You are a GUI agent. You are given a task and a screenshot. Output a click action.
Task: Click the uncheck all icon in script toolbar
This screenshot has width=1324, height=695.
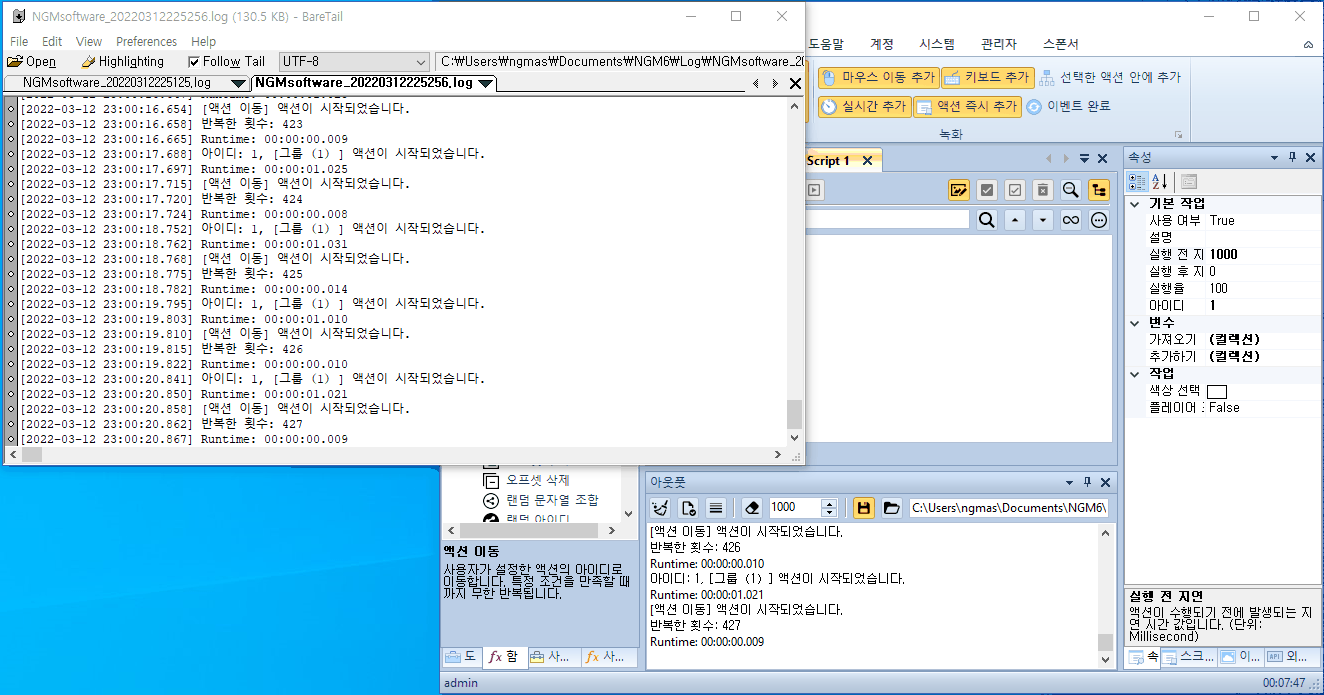click(1015, 190)
